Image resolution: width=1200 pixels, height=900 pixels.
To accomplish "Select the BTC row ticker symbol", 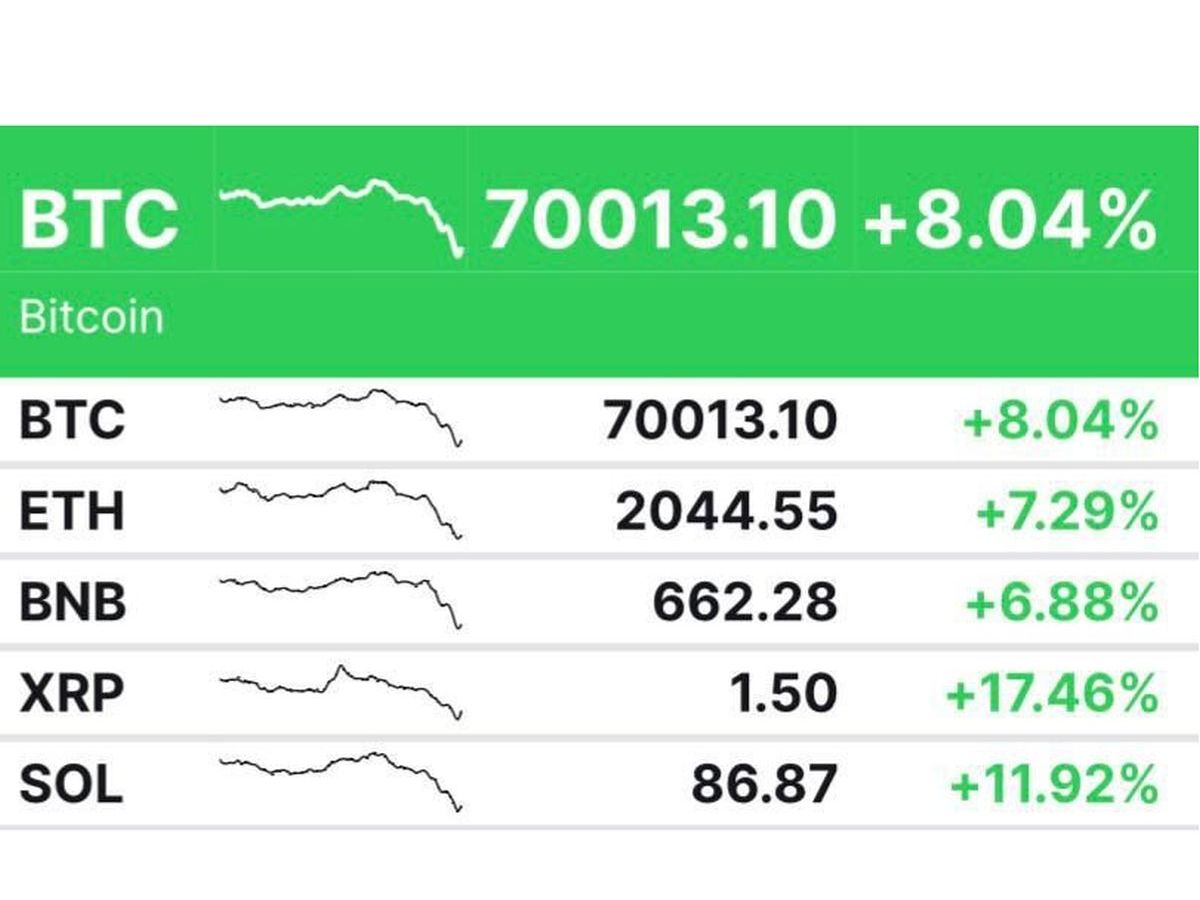I will pos(72,421).
